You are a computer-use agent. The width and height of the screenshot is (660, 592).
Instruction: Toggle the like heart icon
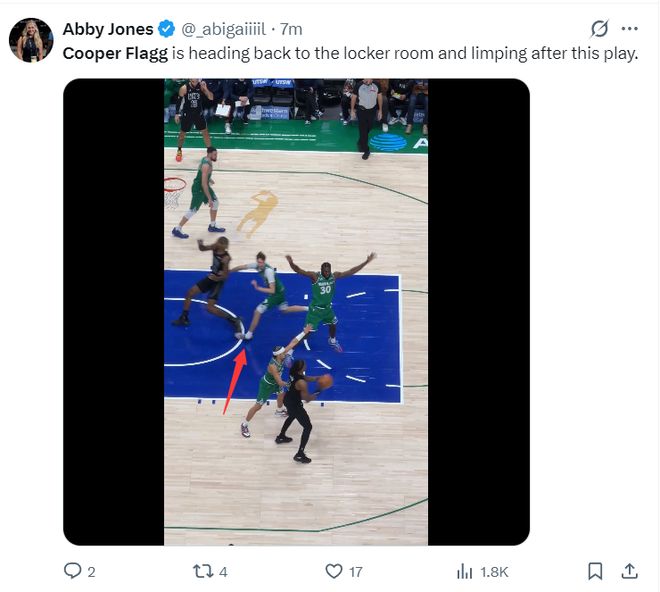(334, 571)
